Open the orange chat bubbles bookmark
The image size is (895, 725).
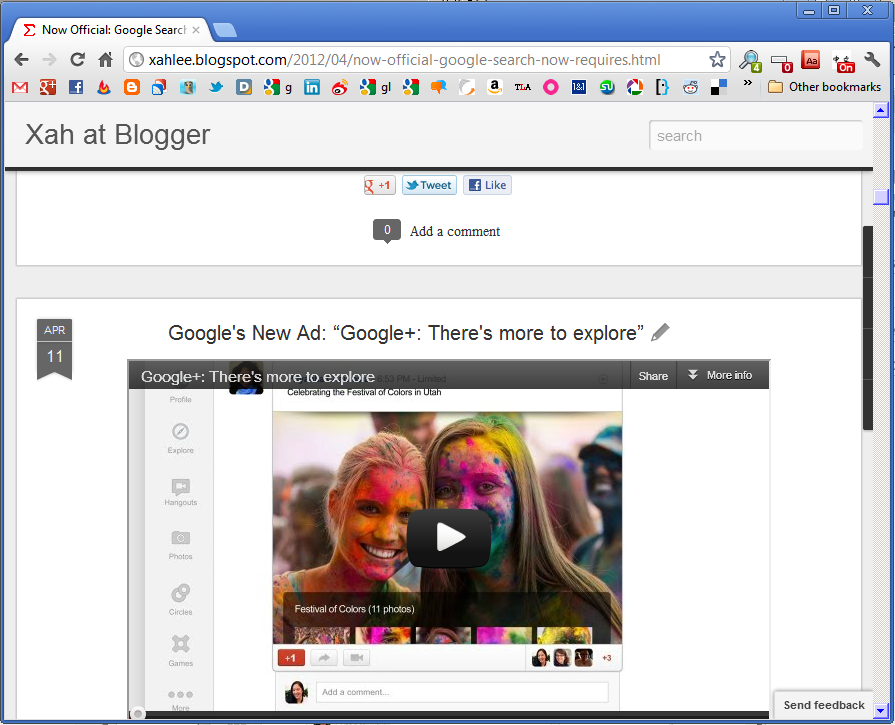click(438, 87)
